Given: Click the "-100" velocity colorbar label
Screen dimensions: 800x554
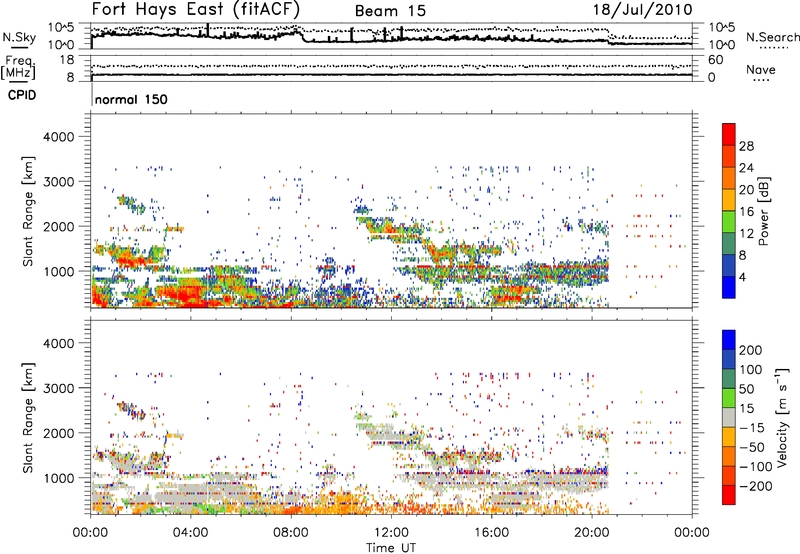Looking at the screenshot, I should 755,467.
